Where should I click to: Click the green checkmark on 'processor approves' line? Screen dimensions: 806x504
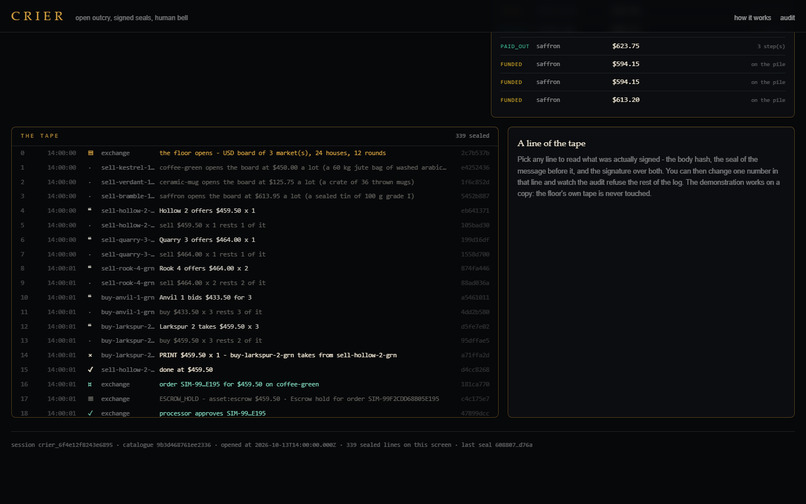coord(90,413)
